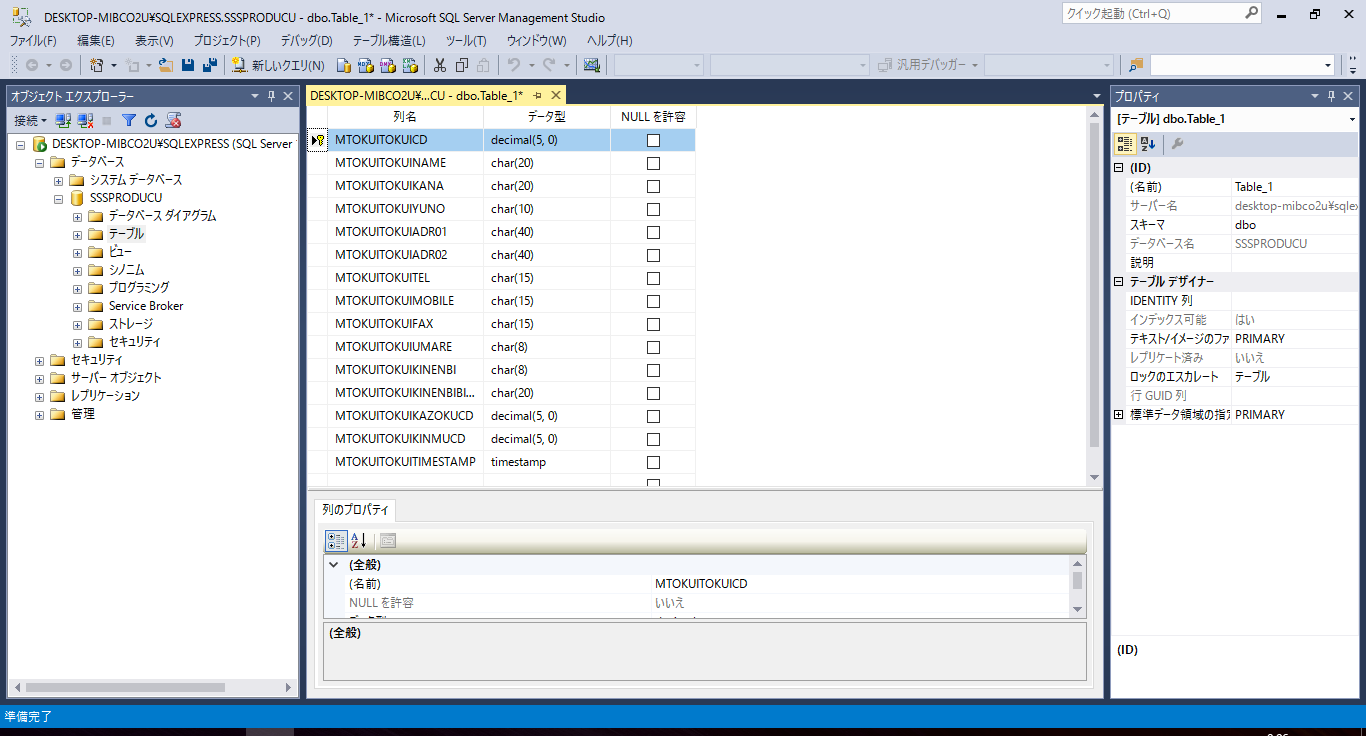Toggle Allow Nulls for MTOKUITOKUIADR01
Screen dimensions: 1366x736
click(653, 232)
